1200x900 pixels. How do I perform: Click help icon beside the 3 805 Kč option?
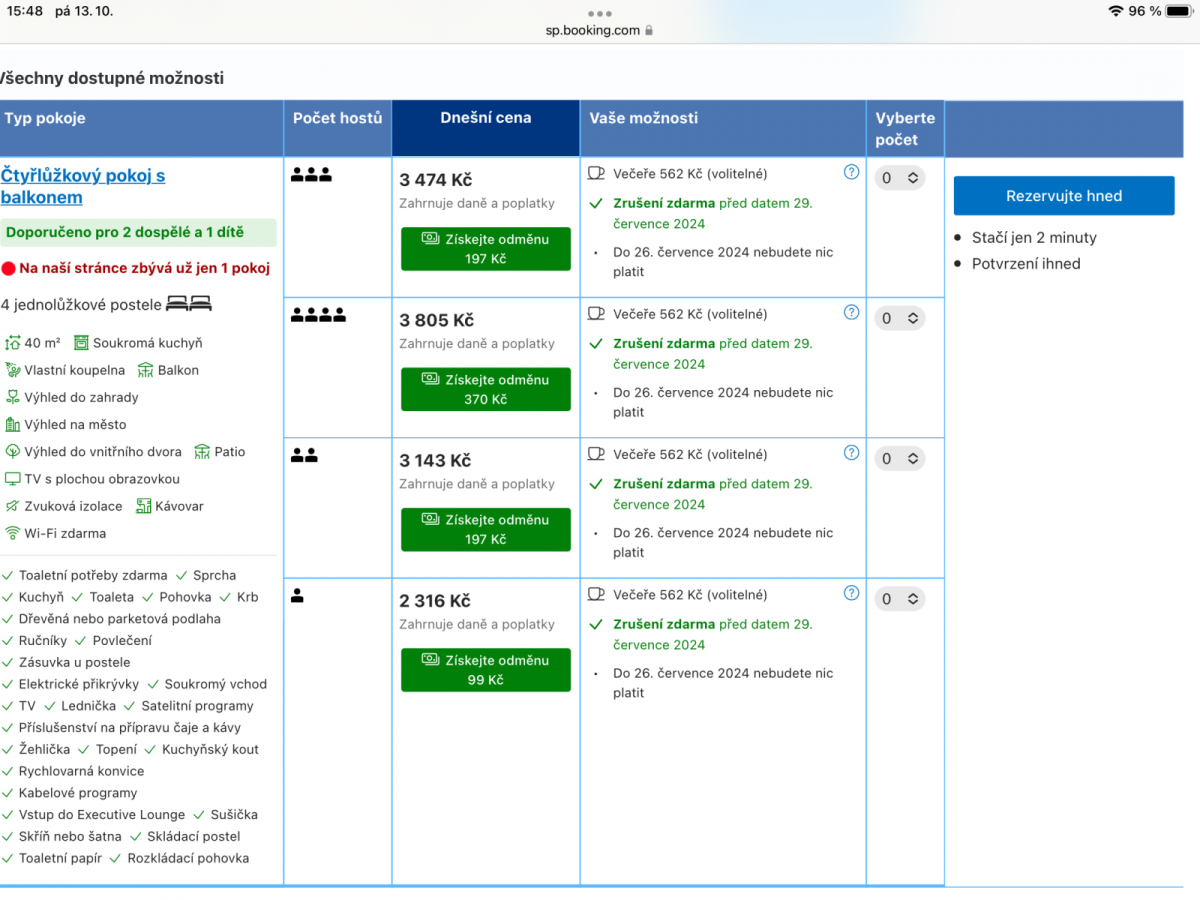coord(851,312)
